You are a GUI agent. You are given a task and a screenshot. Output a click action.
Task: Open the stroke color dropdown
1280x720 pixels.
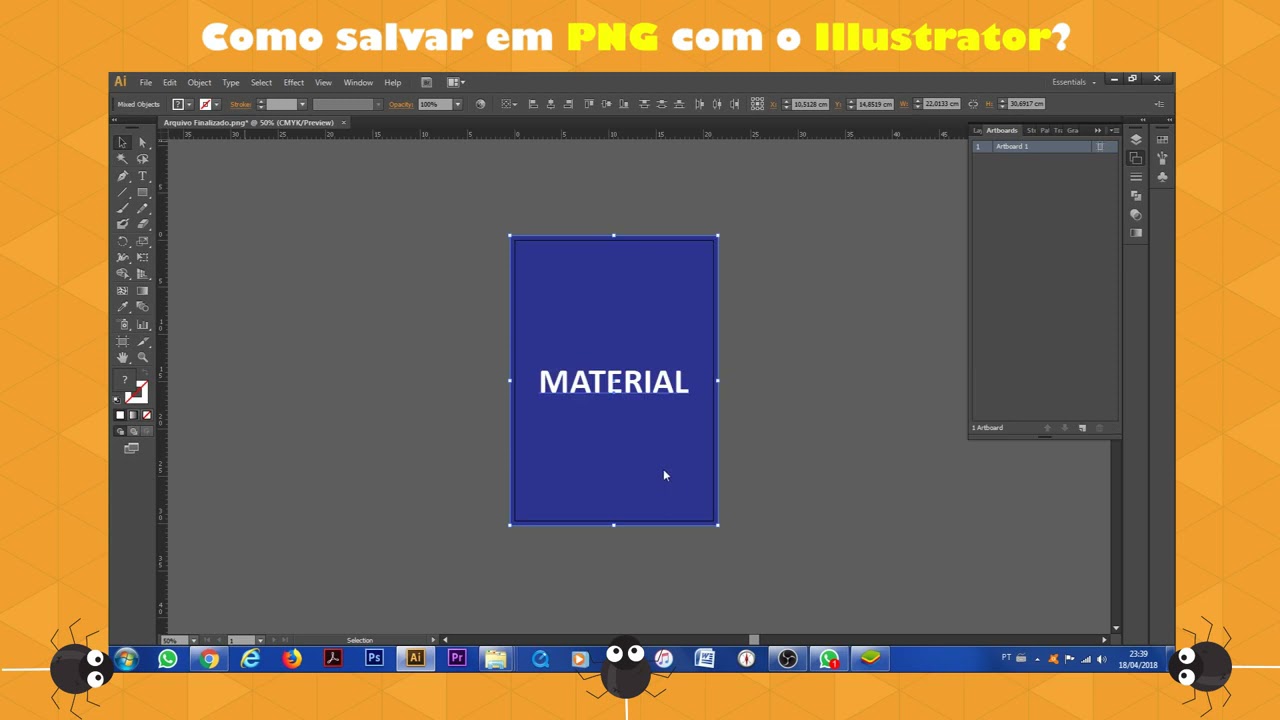point(217,104)
